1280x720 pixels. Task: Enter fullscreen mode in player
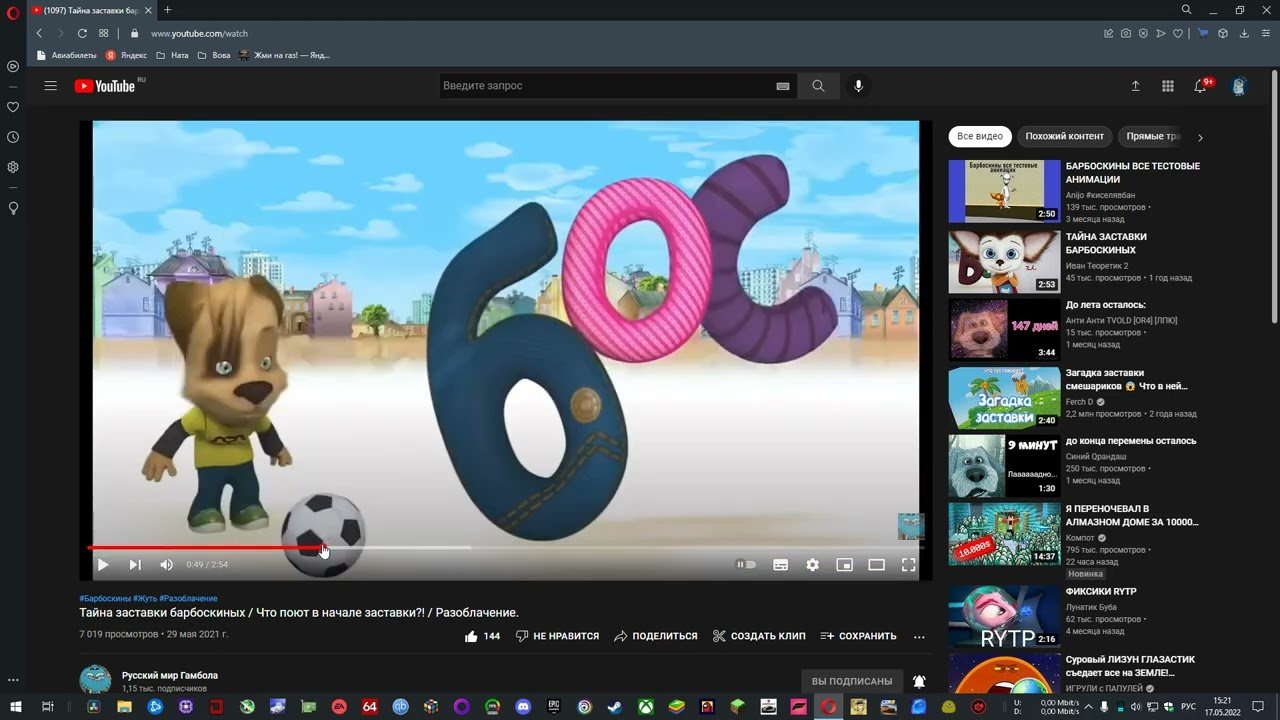[x=908, y=565]
